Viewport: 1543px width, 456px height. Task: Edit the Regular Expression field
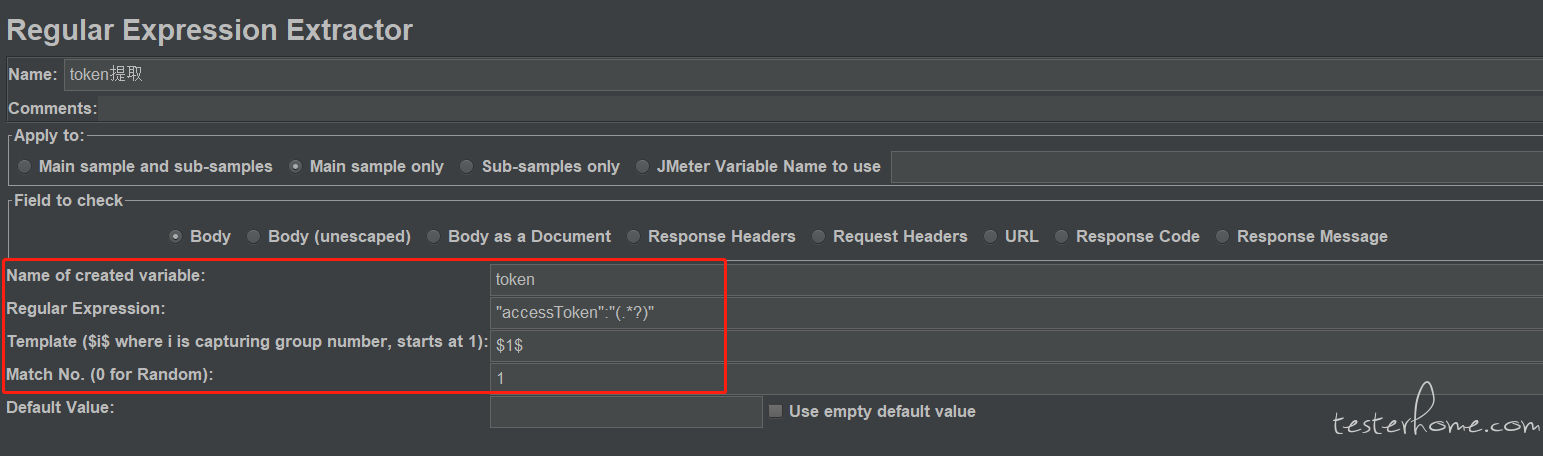pos(1016,313)
